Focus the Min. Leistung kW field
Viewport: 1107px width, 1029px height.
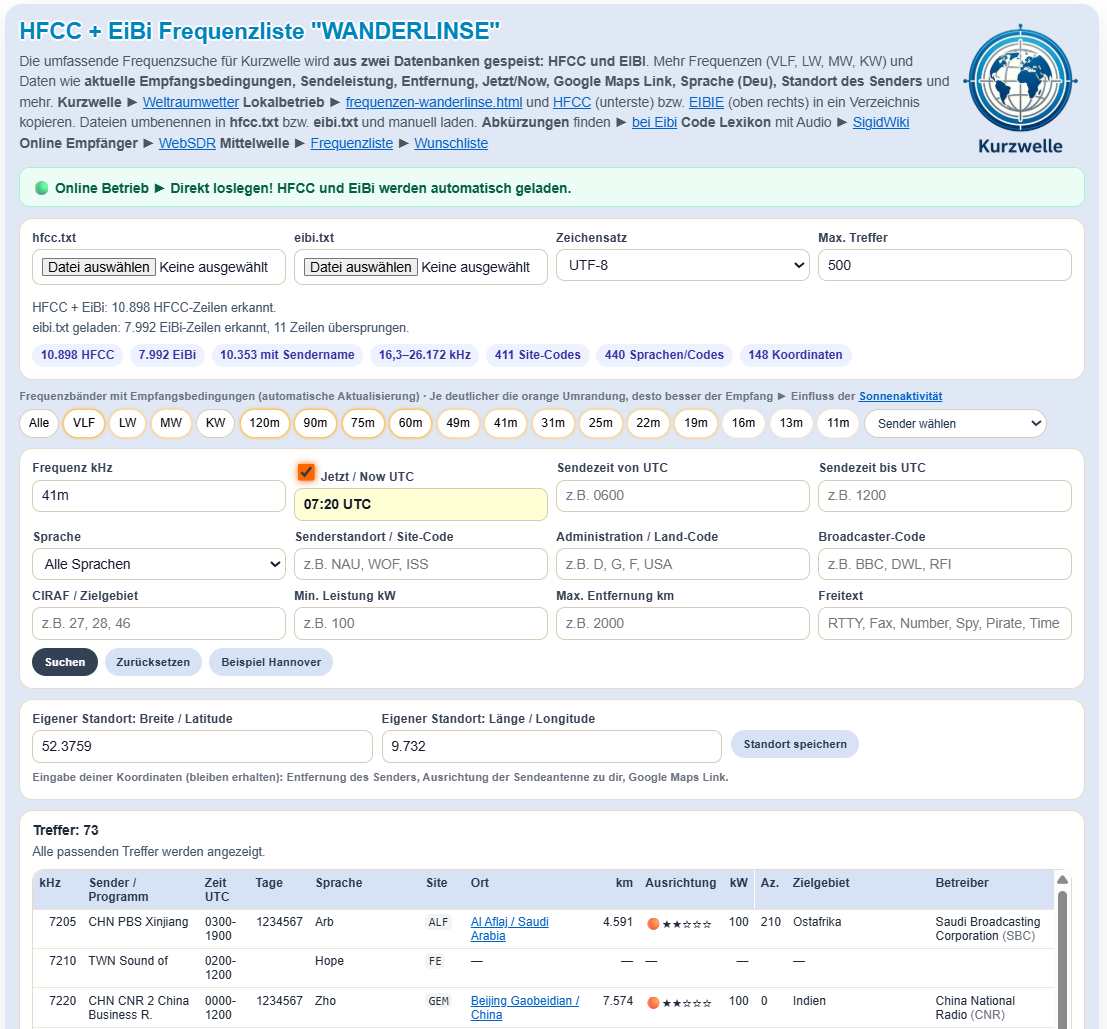click(421, 623)
